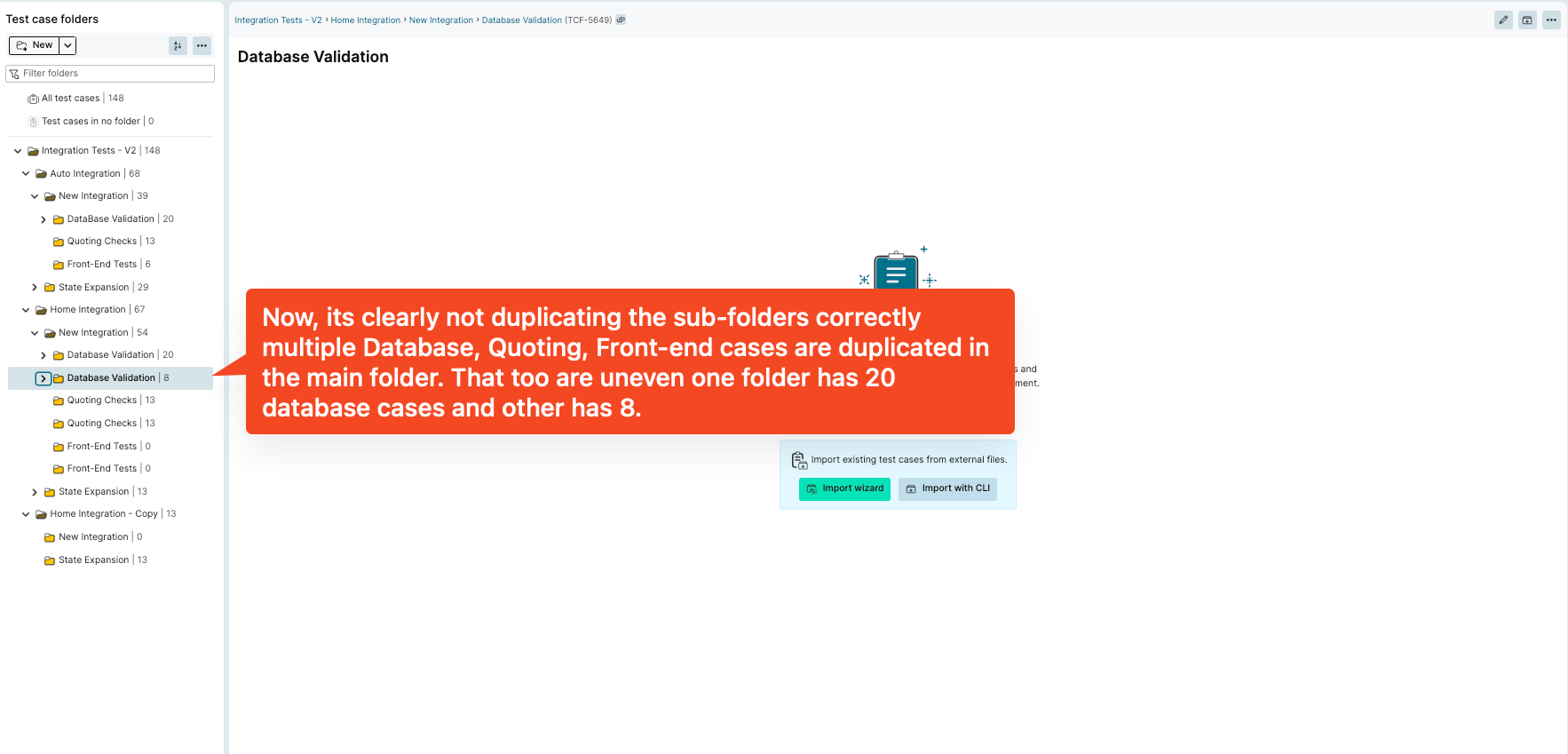Screen dimensions: 1568x754
Task: Click the New folder button
Action: (x=35, y=45)
